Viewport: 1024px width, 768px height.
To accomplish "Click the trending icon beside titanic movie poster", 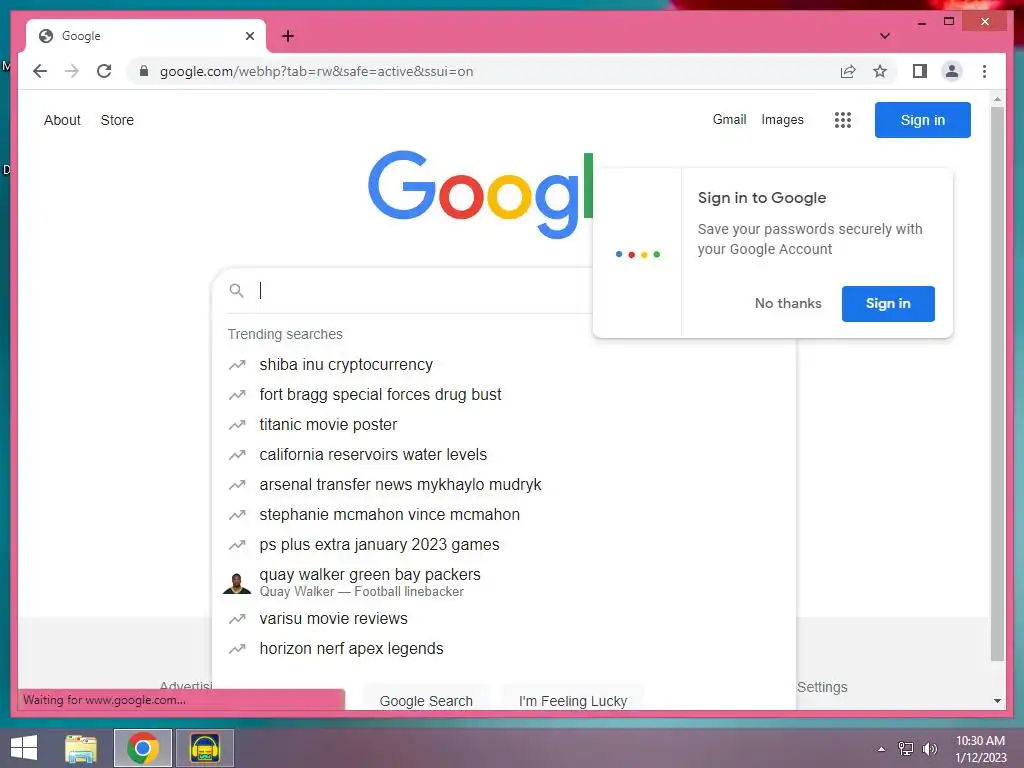I will click(237, 425).
